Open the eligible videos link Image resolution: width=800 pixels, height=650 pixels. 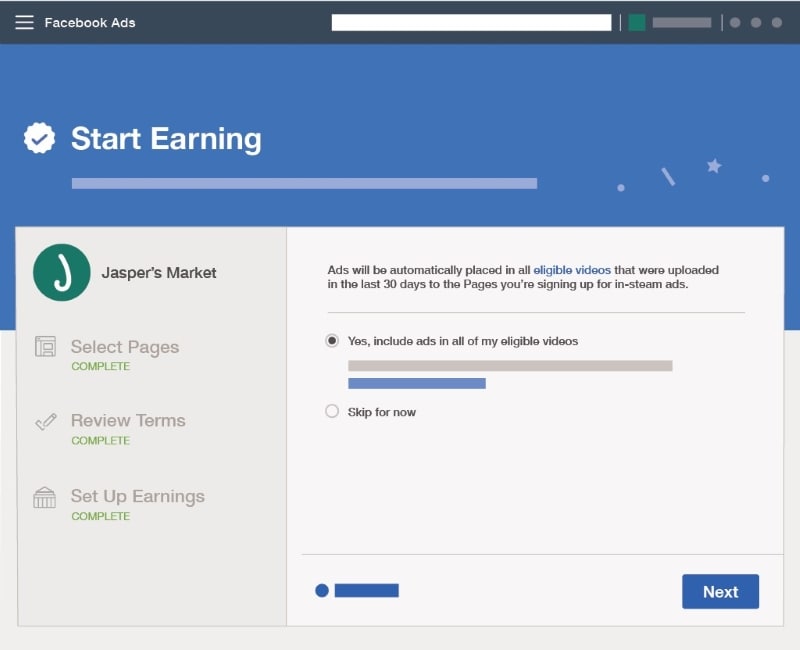click(x=572, y=270)
